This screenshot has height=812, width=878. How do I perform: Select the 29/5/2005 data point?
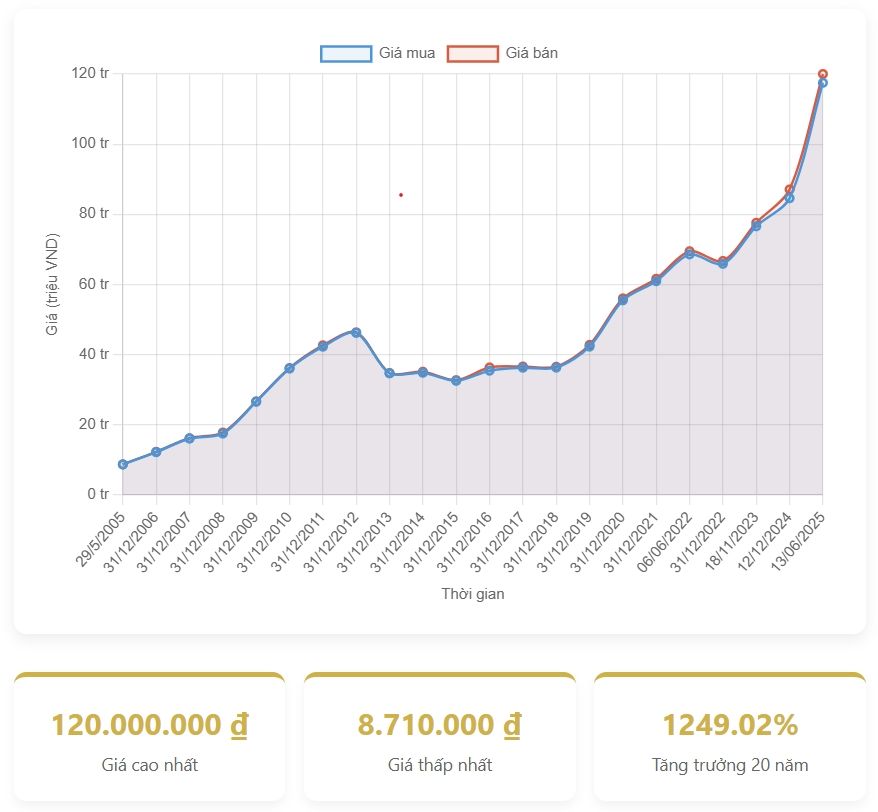(123, 464)
